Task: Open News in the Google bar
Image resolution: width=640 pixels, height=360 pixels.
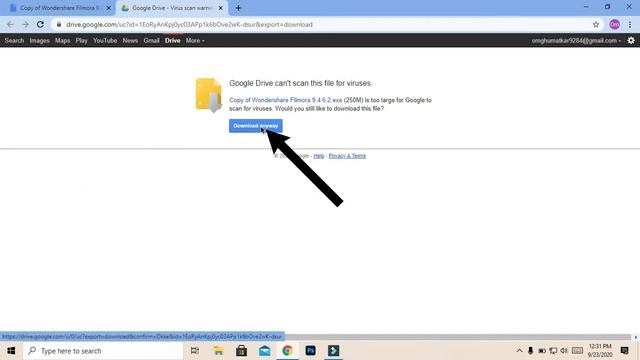Action: [130, 40]
